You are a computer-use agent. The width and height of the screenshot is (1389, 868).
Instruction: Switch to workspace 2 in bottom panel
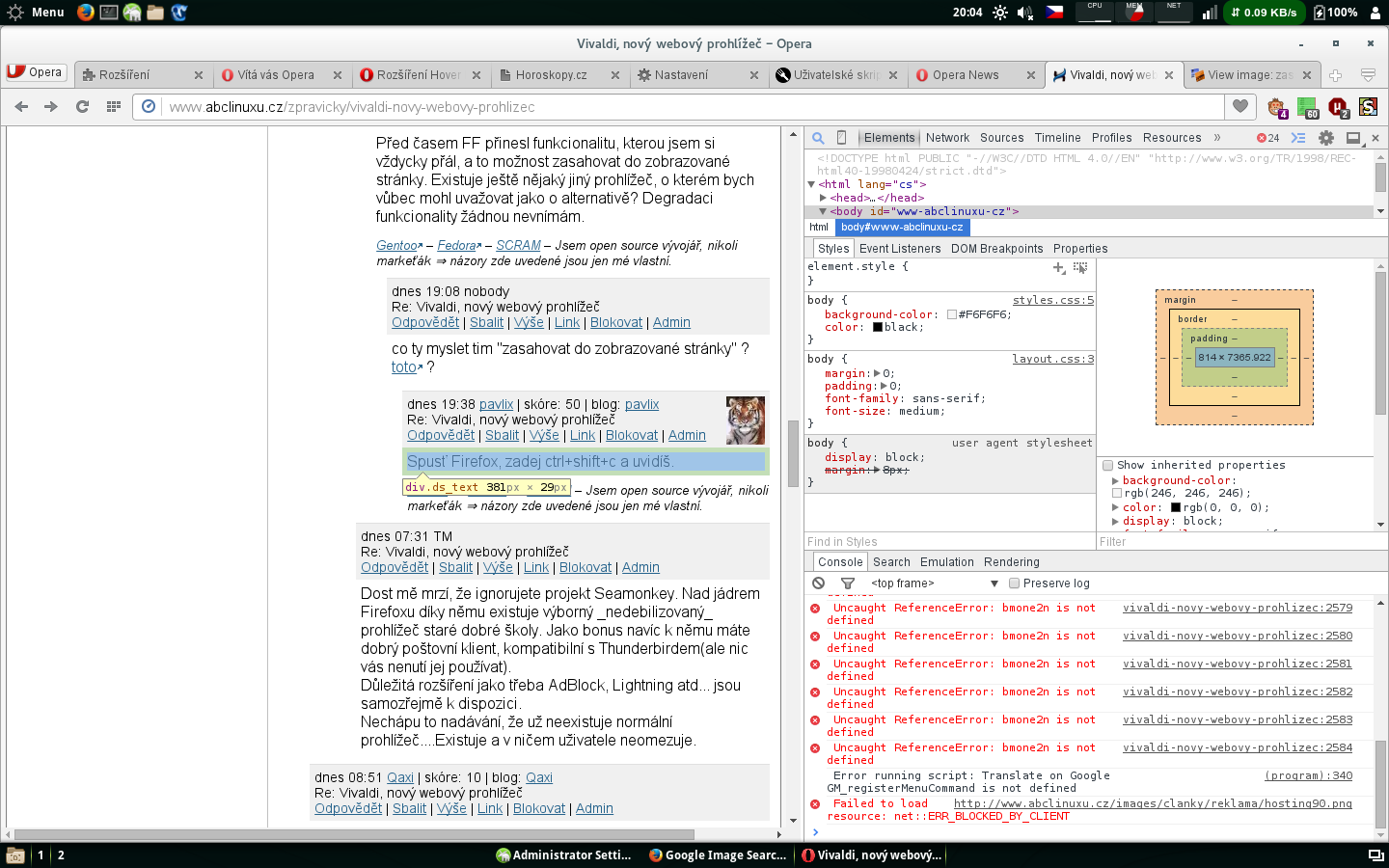(61, 854)
